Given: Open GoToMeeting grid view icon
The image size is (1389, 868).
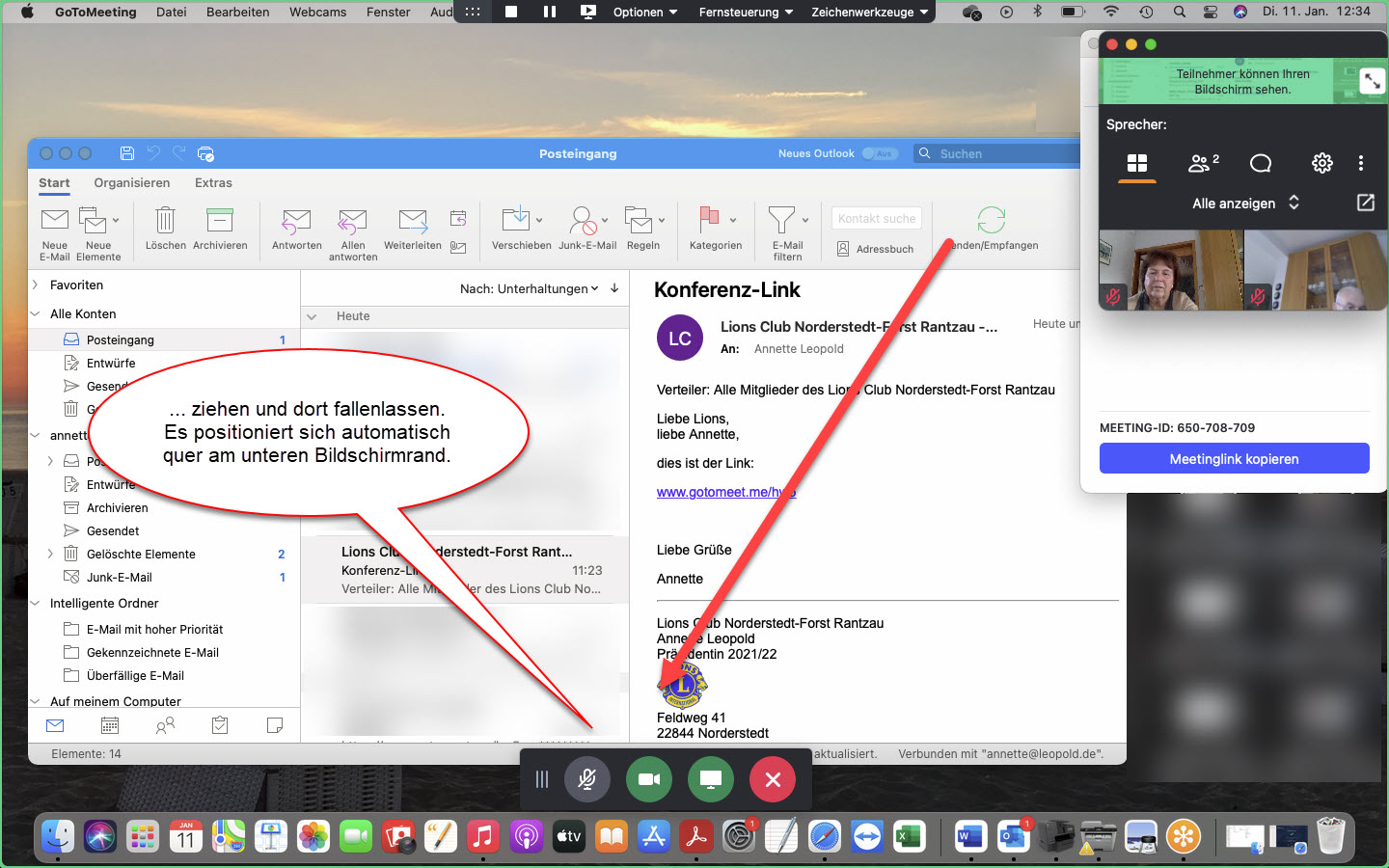Looking at the screenshot, I should click(x=1137, y=163).
